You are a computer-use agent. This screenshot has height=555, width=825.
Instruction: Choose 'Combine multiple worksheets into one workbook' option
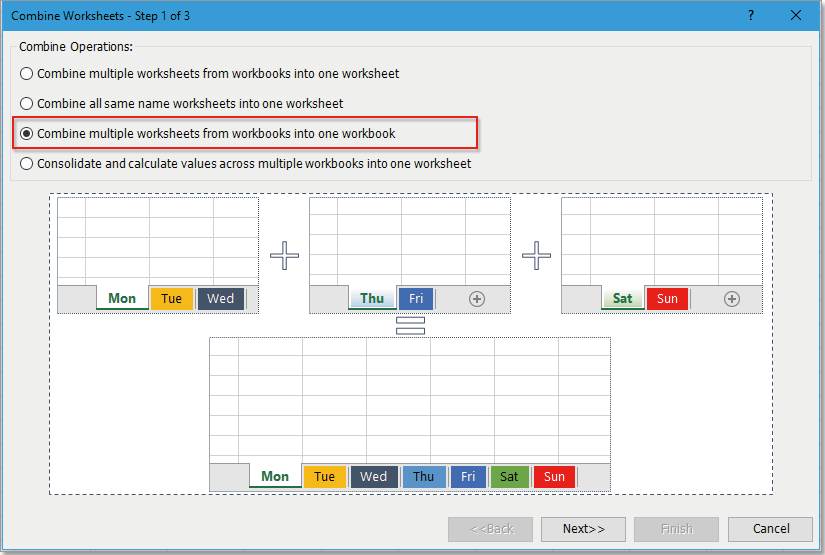tap(27, 134)
